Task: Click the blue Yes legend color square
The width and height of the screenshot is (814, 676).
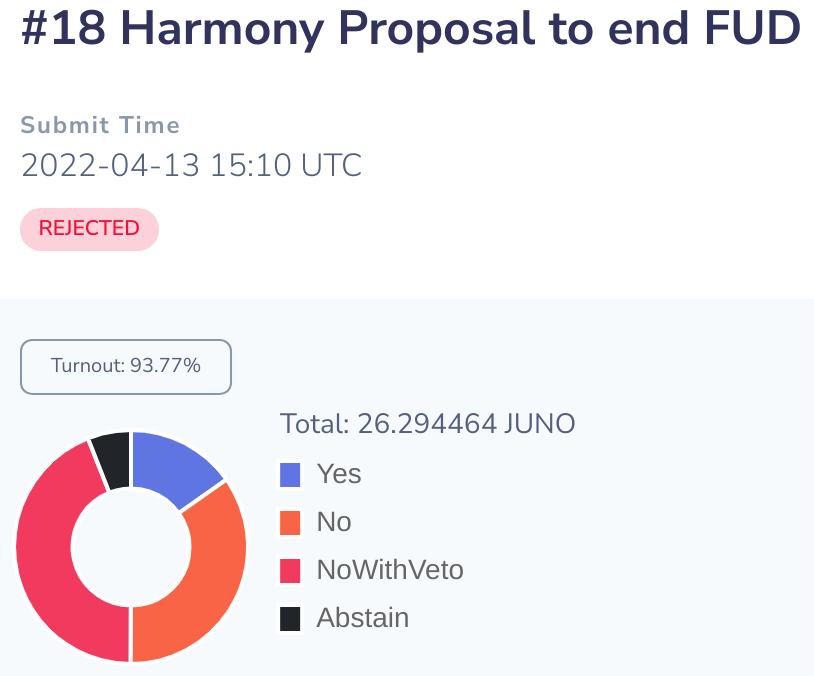Action: coord(291,475)
